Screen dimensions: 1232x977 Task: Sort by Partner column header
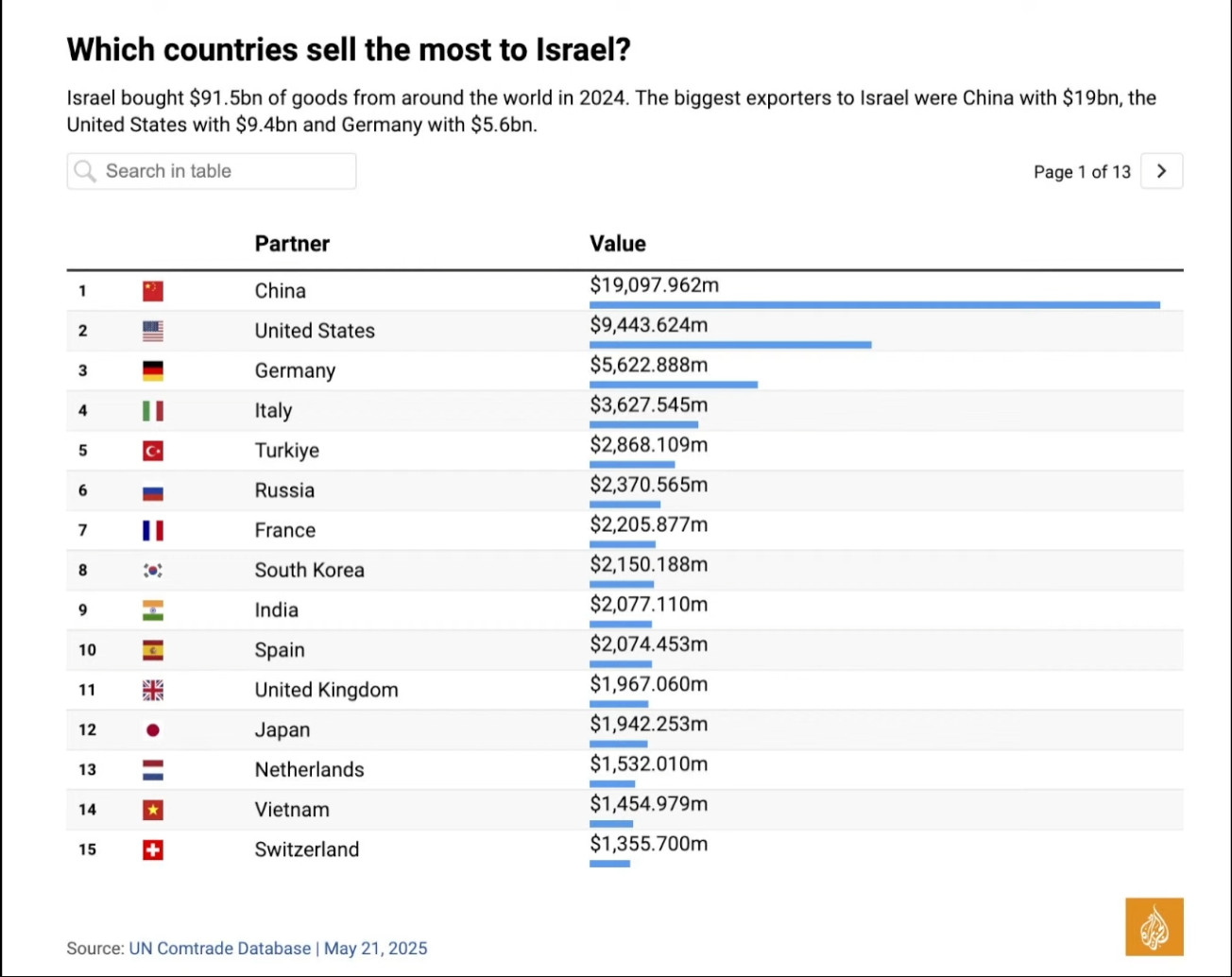[x=292, y=244]
